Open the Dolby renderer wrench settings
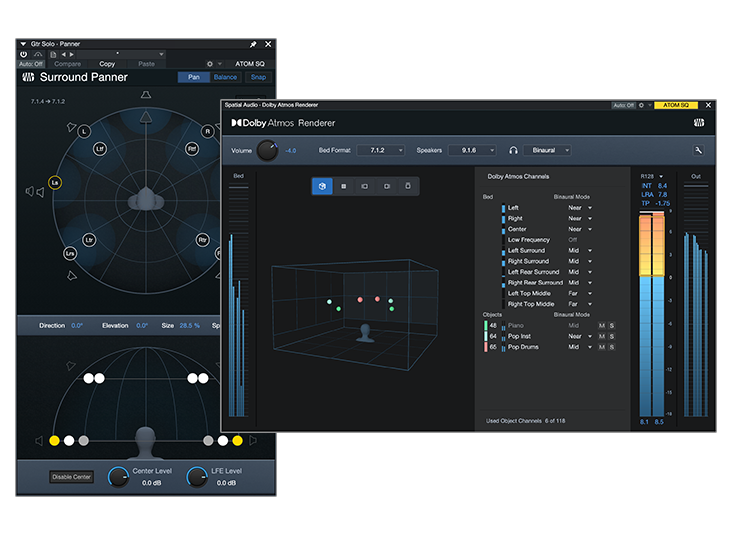 tap(697, 150)
